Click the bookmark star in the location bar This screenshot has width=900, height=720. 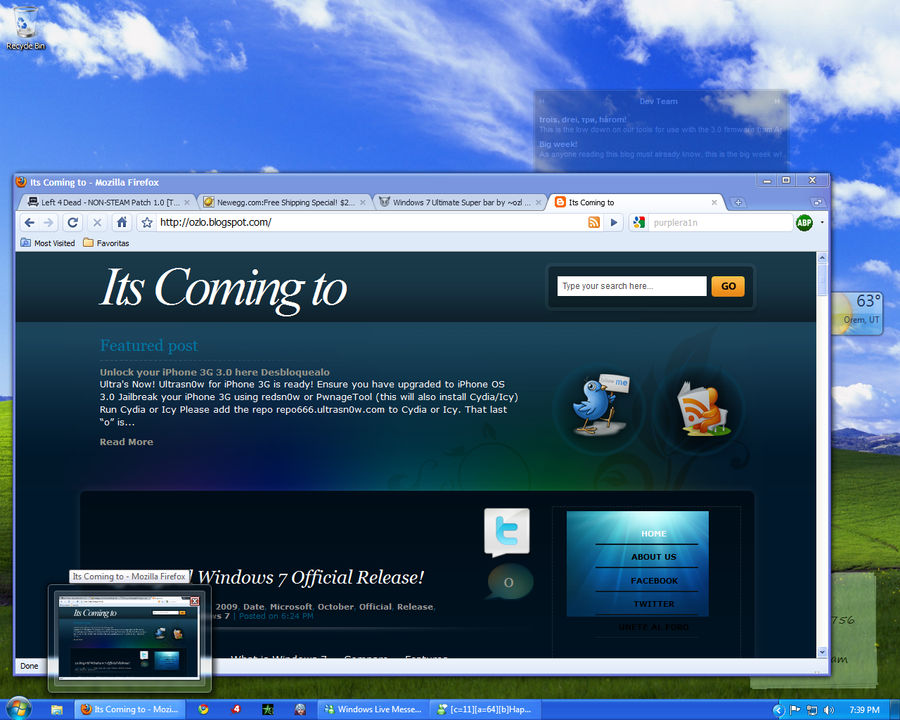pyautogui.click(x=146, y=222)
